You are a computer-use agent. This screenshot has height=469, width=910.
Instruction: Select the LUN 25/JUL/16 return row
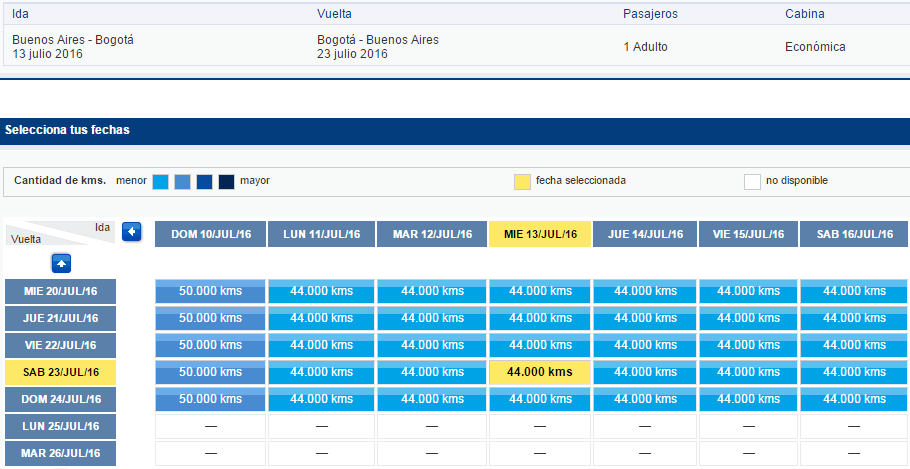tap(60, 426)
